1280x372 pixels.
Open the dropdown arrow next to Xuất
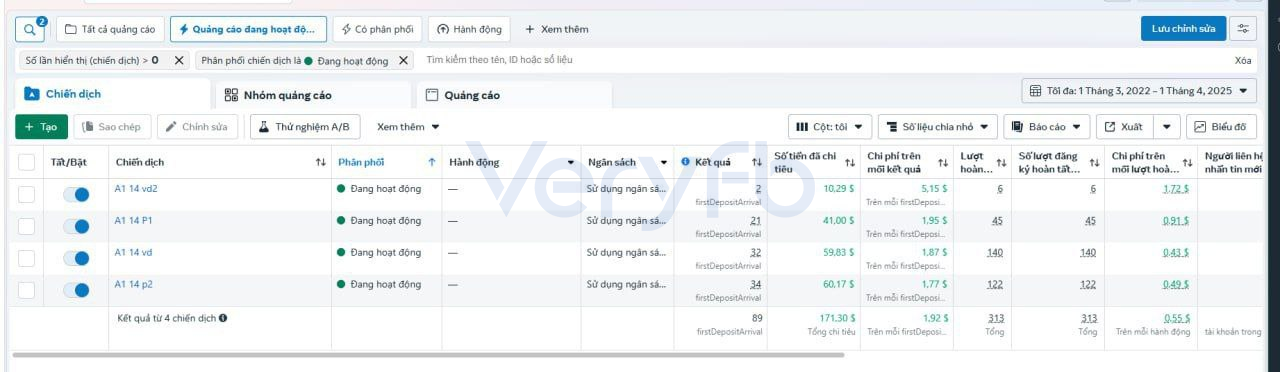(1166, 127)
